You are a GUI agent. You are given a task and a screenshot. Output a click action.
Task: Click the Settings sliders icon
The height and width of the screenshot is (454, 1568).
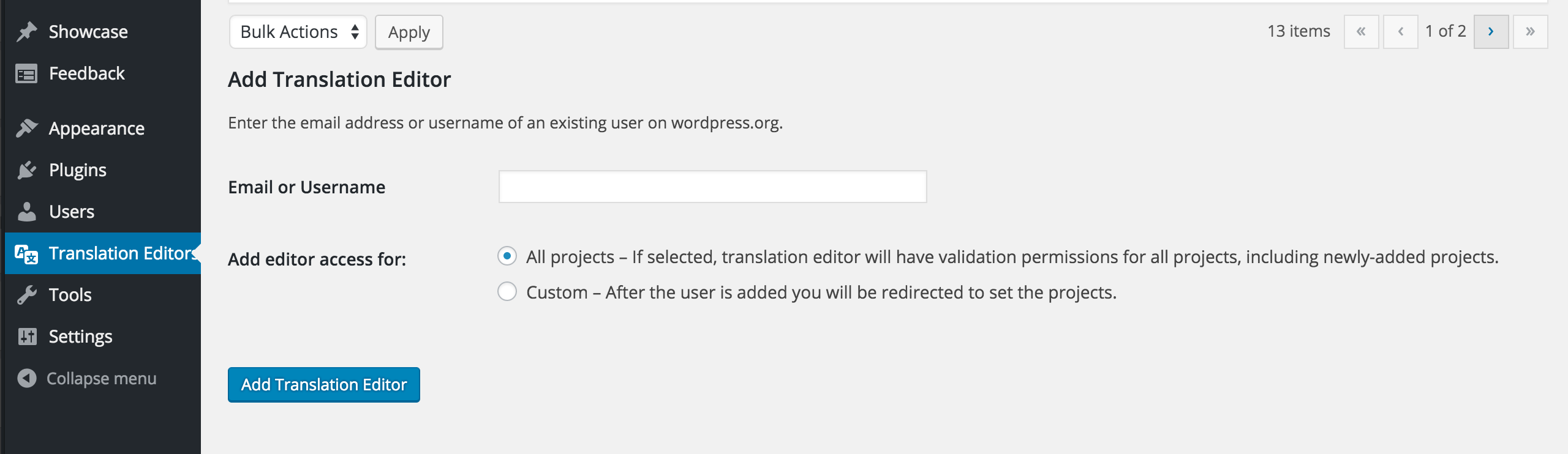(27, 337)
